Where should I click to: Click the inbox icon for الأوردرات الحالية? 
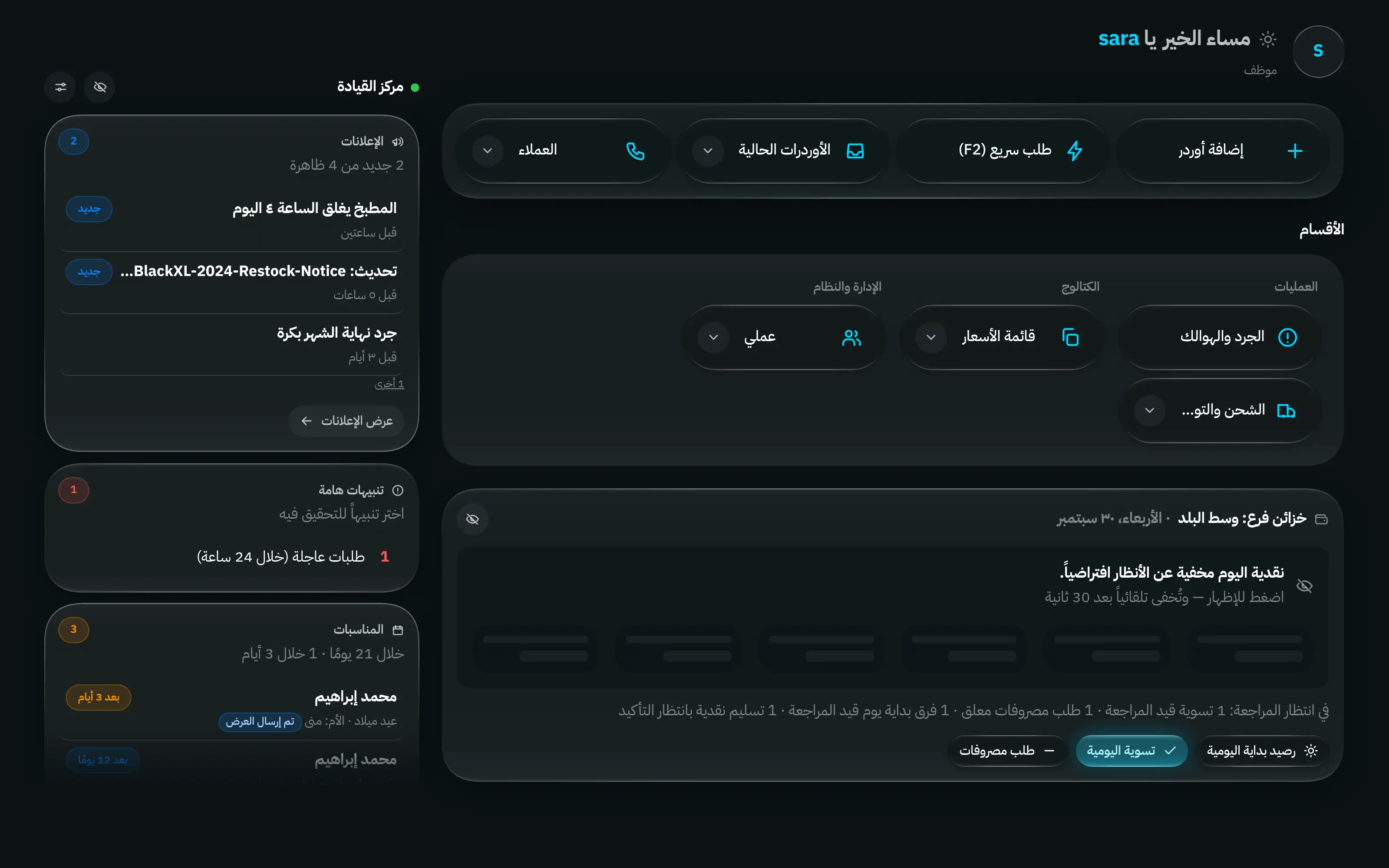(855, 151)
